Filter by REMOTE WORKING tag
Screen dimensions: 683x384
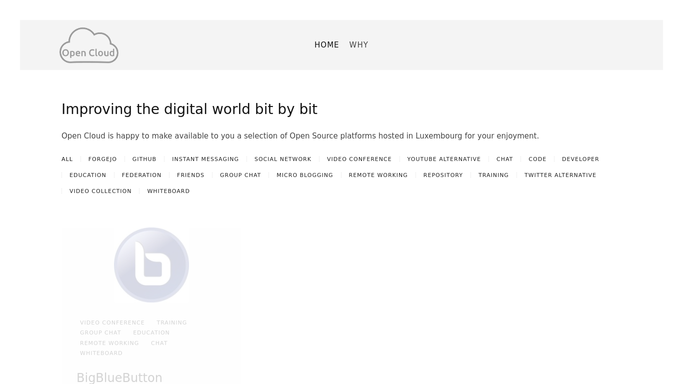(378, 175)
